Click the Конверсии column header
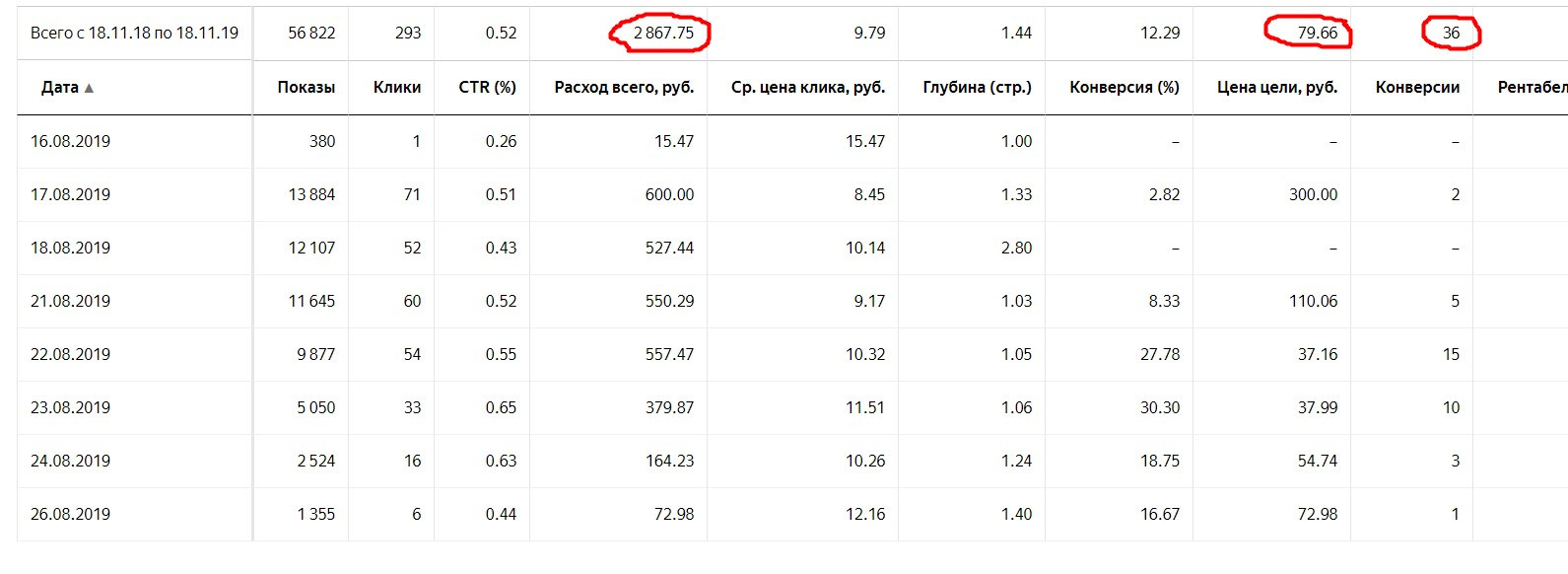Image resolution: width=1568 pixels, height=574 pixels. pos(1417,87)
